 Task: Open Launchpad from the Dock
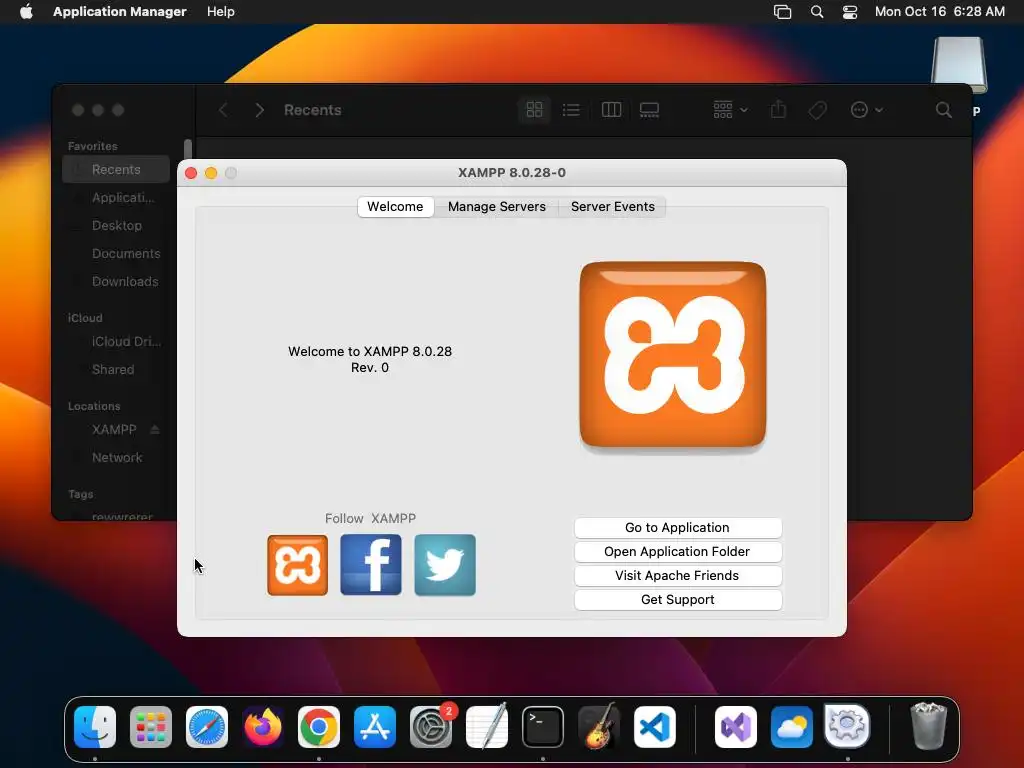[x=151, y=727]
